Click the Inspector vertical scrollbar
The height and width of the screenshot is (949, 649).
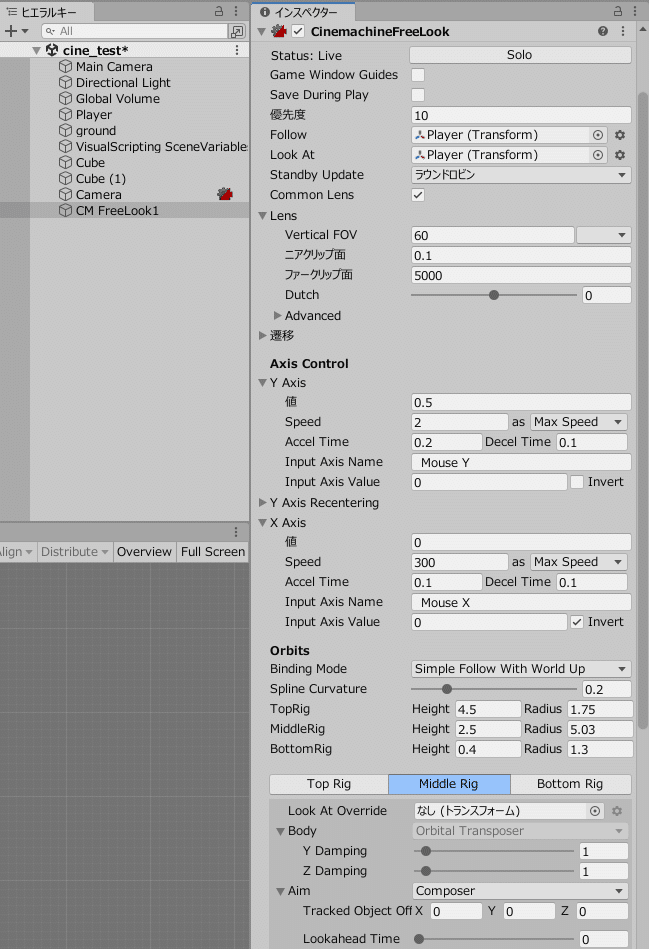(x=643, y=410)
